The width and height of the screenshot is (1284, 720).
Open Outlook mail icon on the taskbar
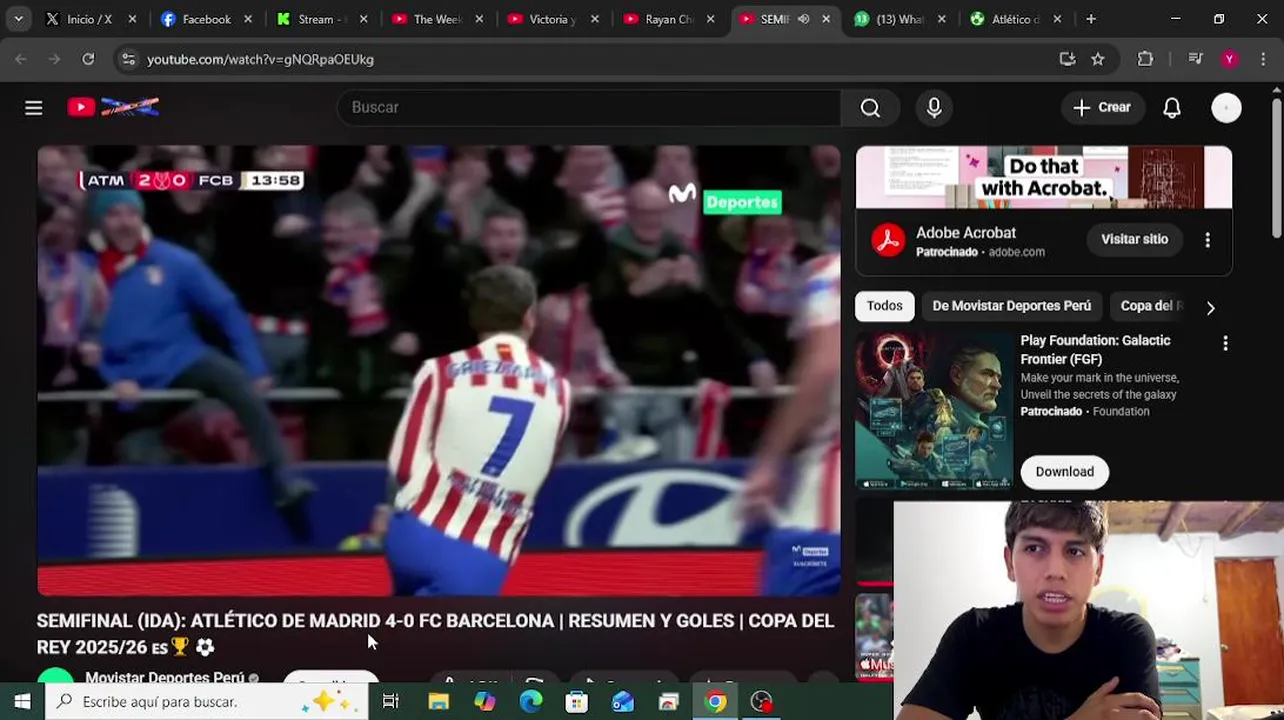tap(622, 702)
